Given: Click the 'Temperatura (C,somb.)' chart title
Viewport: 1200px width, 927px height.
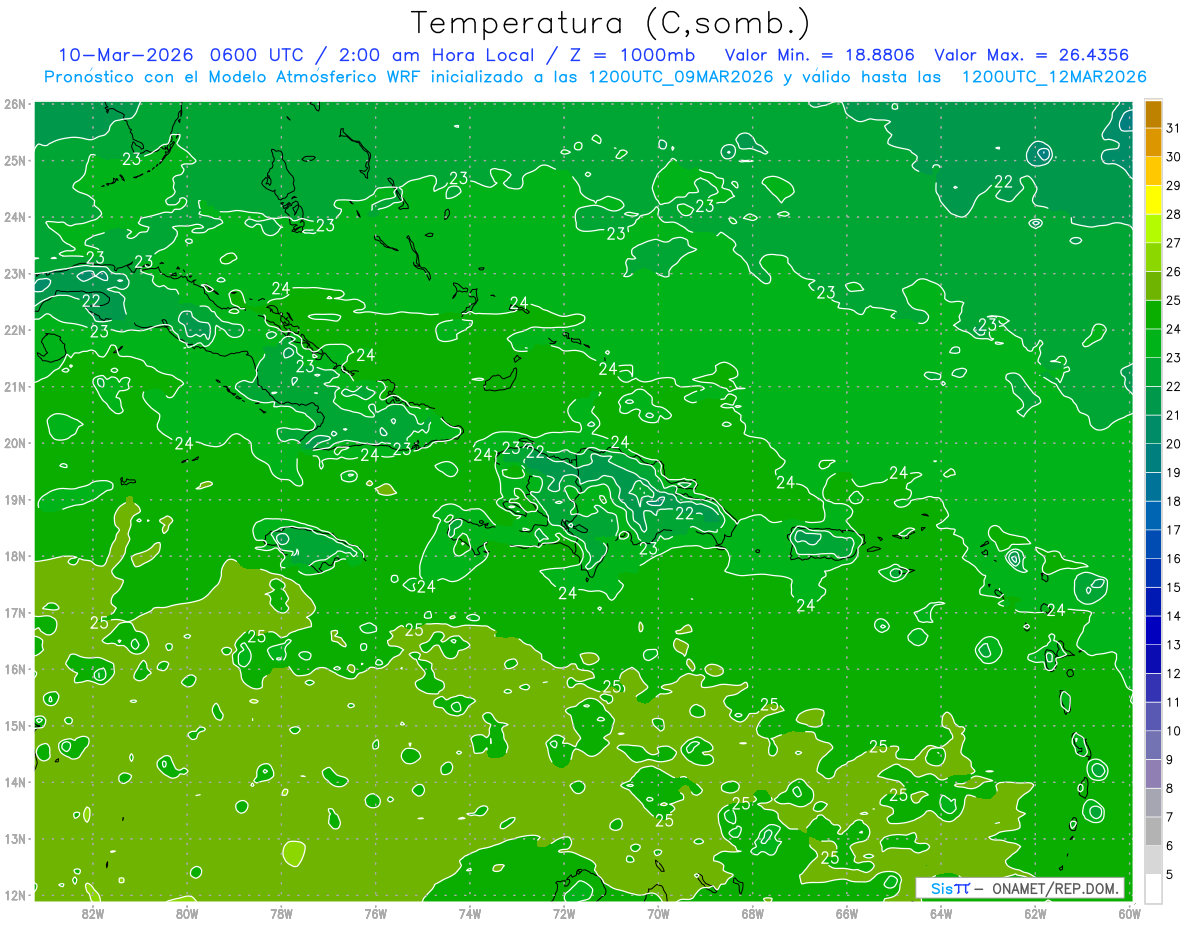Looking at the screenshot, I should (610, 23).
